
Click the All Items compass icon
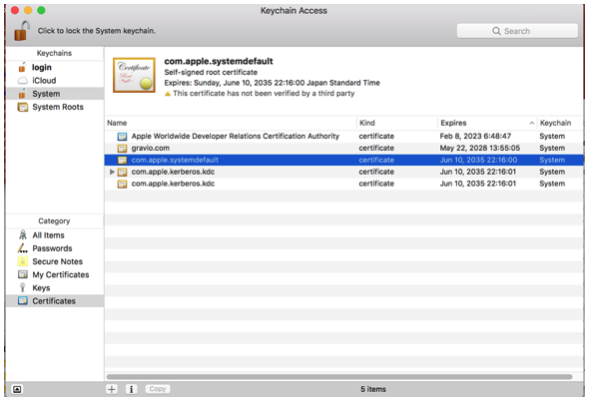23,235
